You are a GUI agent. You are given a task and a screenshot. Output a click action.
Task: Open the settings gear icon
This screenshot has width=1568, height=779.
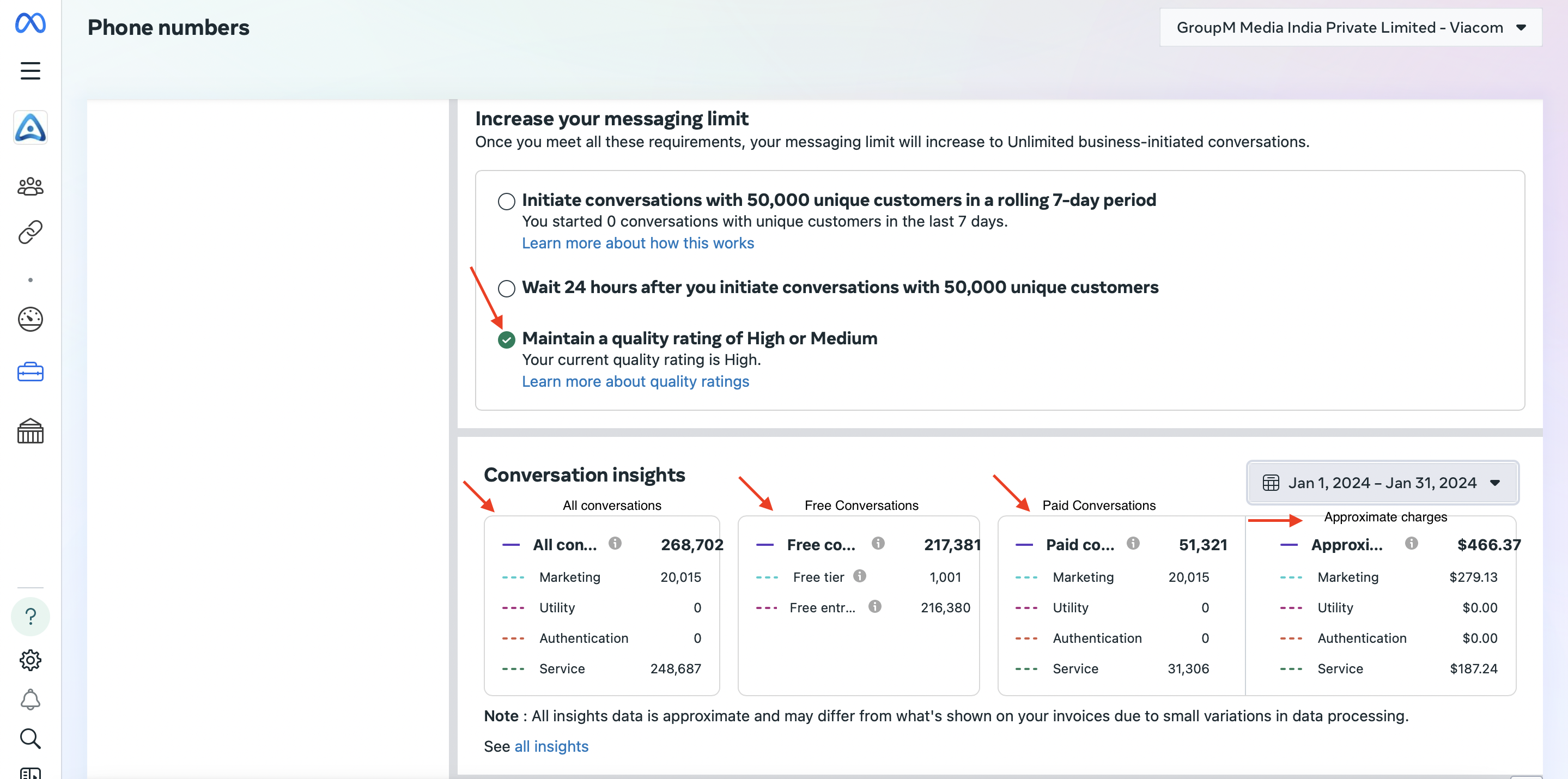[31, 660]
